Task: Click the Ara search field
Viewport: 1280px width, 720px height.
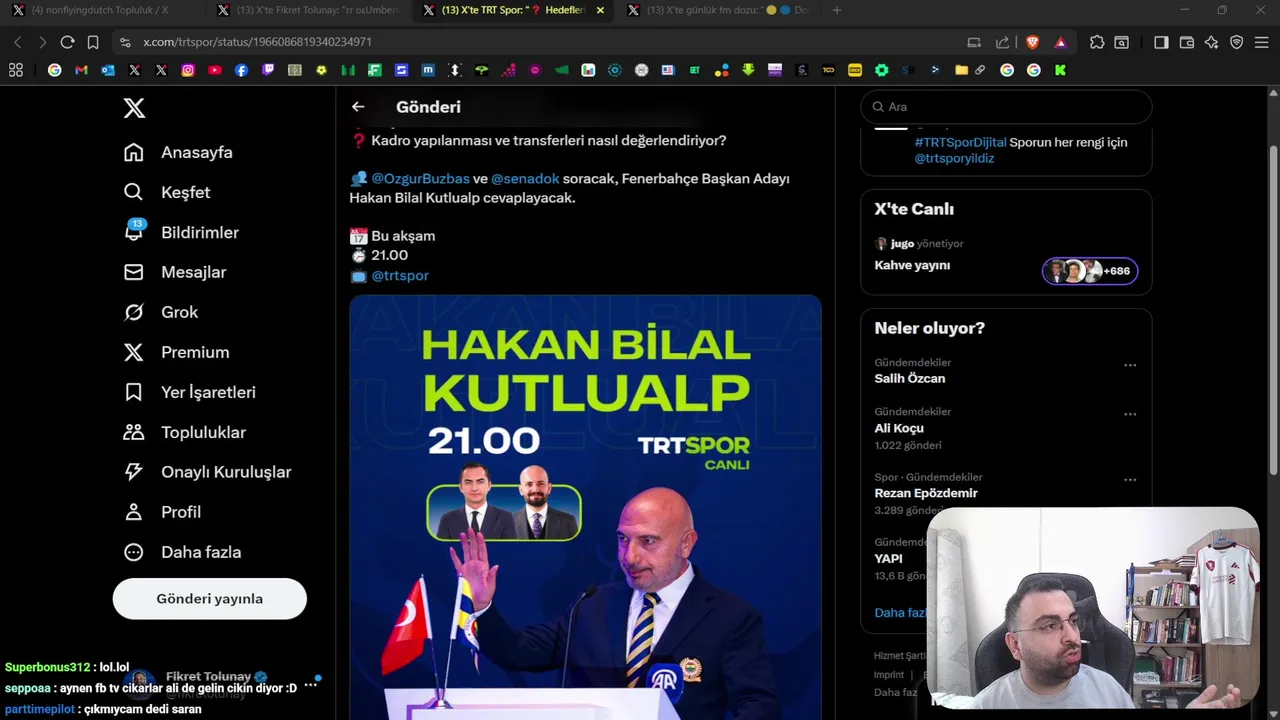Action: (1006, 107)
